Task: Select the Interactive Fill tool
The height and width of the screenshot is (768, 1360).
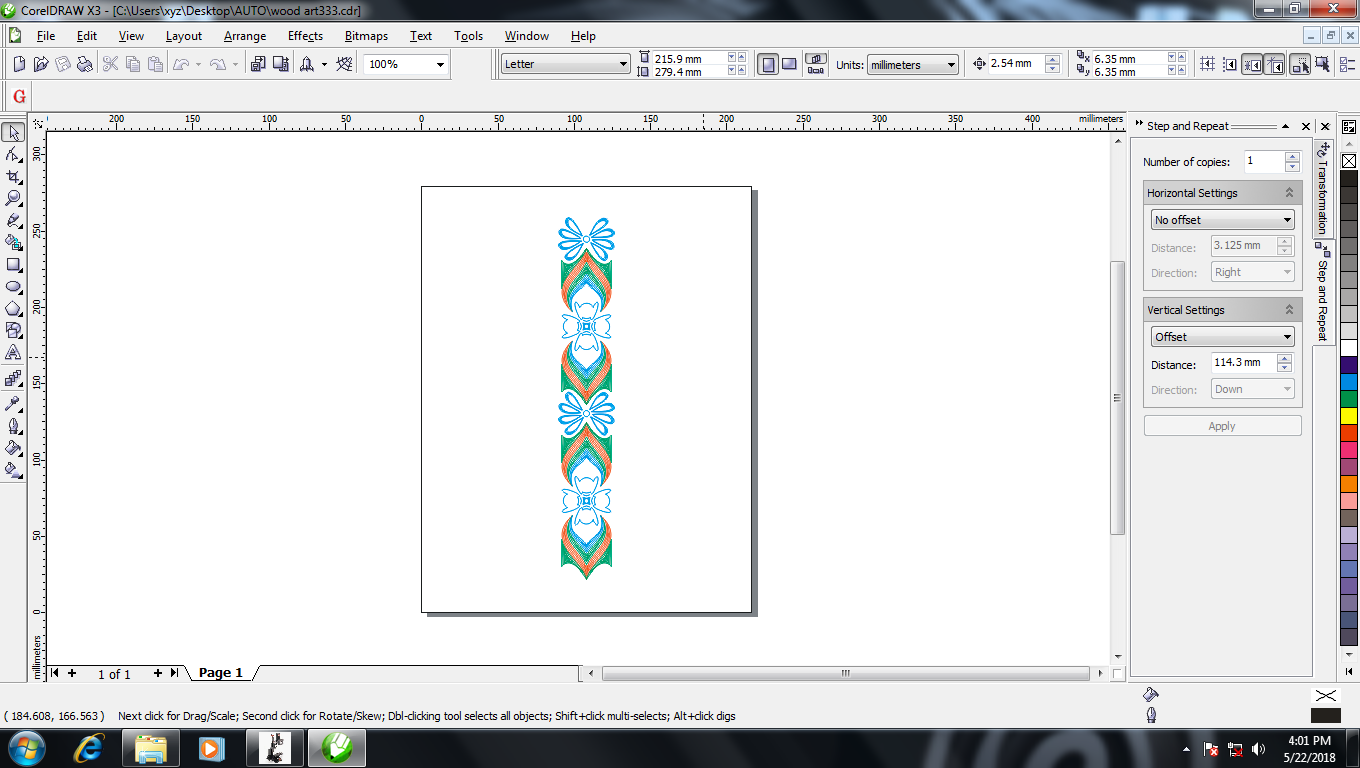Action: tap(13, 469)
